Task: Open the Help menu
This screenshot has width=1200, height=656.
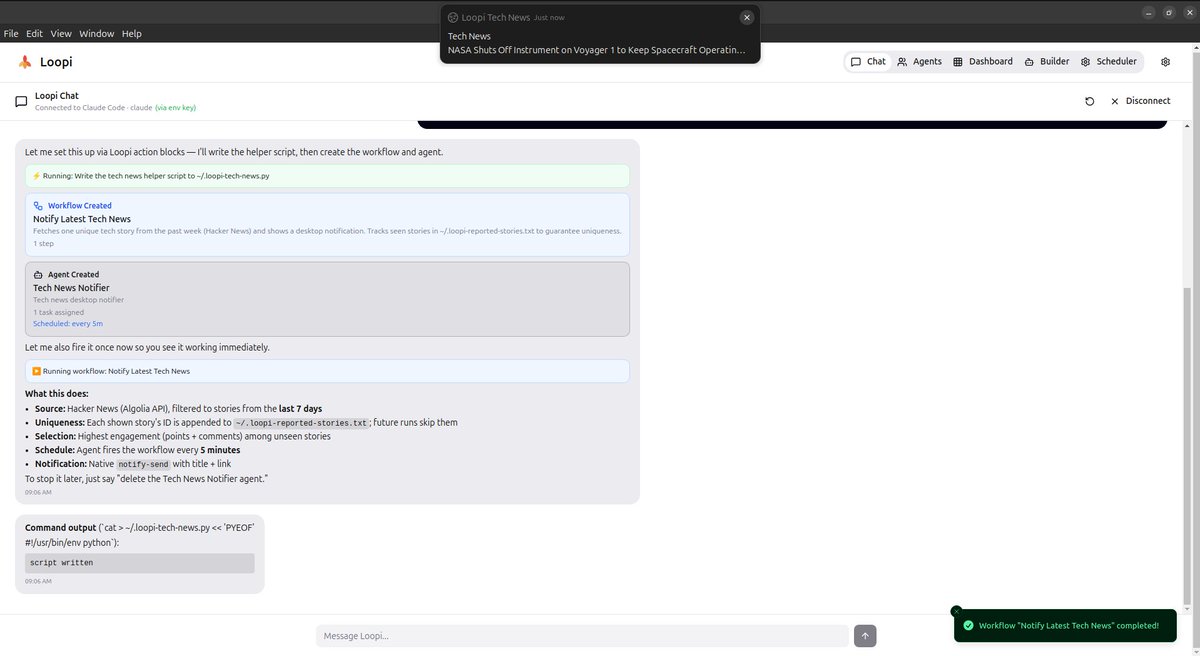Action: coord(132,33)
